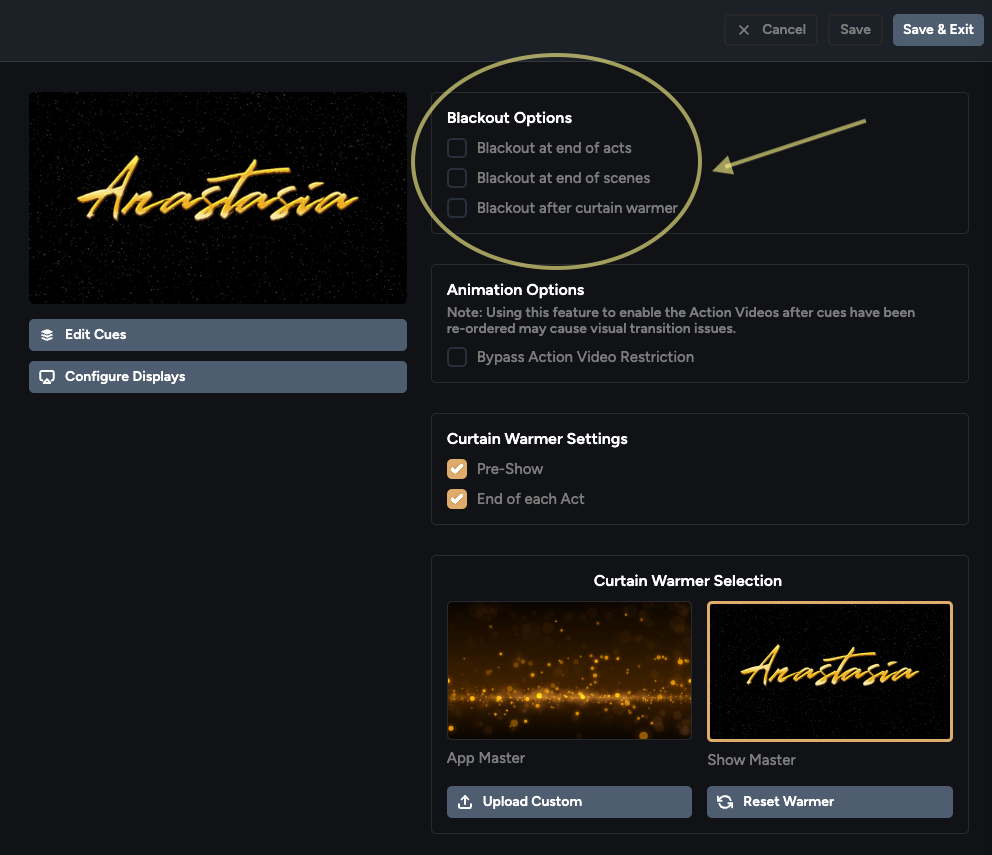Enable Blackout at end of scenes

457,178
